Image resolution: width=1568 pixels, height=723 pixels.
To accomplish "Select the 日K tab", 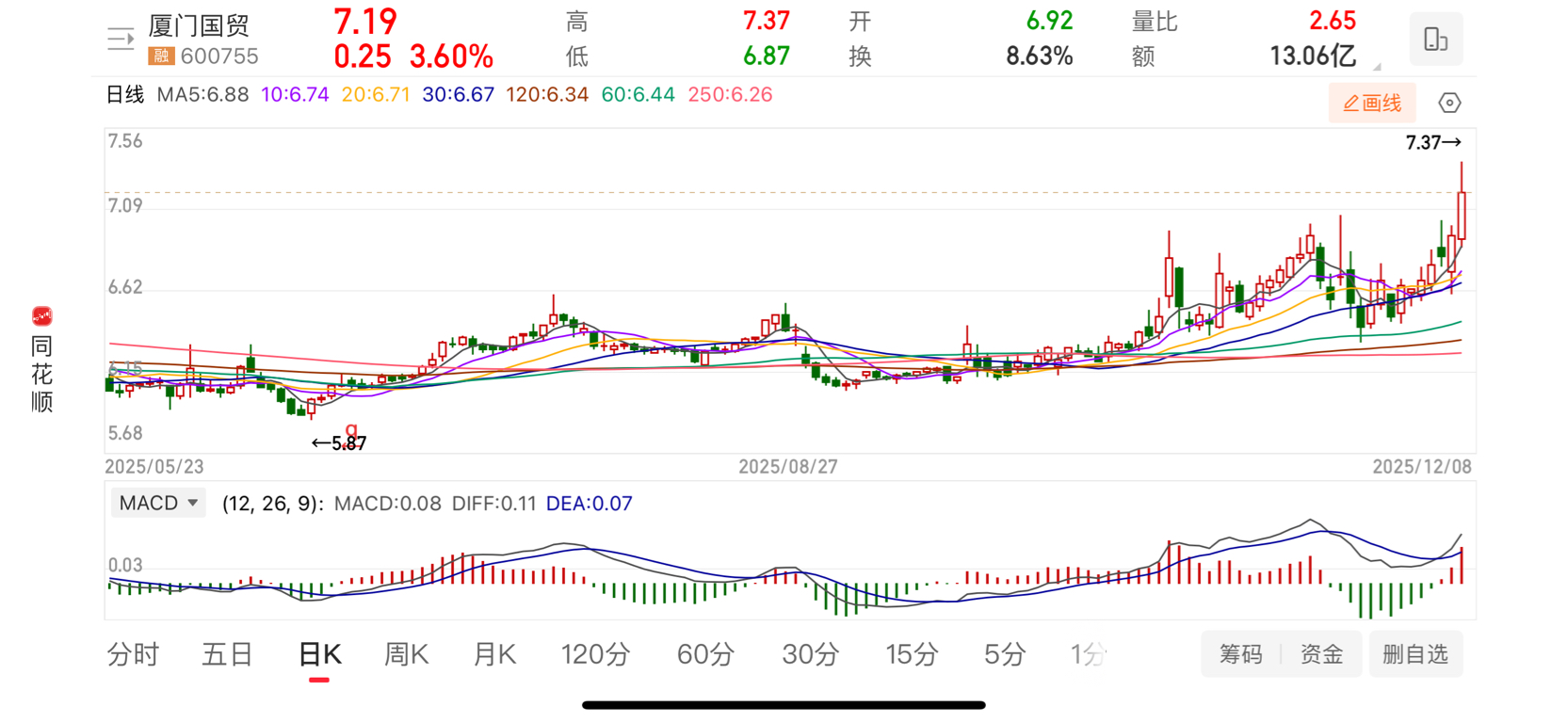I will (319, 654).
